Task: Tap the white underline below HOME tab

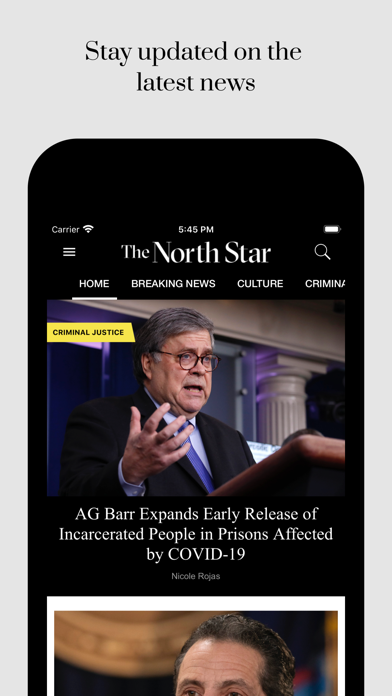Action: pyautogui.click(x=95, y=298)
